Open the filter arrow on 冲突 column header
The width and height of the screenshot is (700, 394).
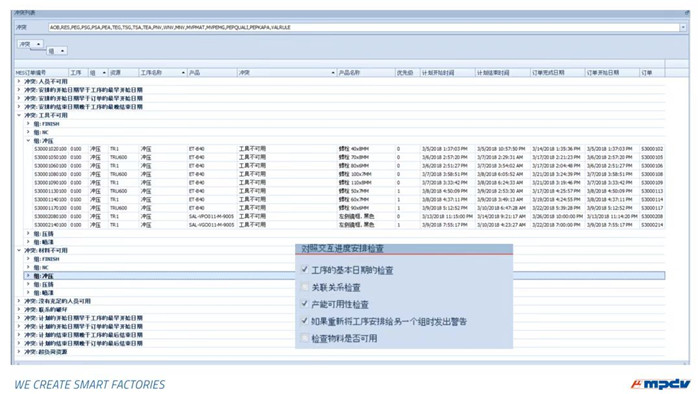(333, 72)
